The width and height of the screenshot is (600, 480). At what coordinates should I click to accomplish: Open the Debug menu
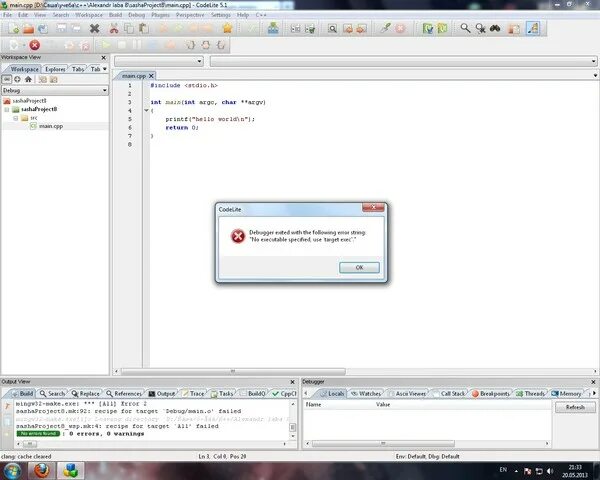(137, 15)
